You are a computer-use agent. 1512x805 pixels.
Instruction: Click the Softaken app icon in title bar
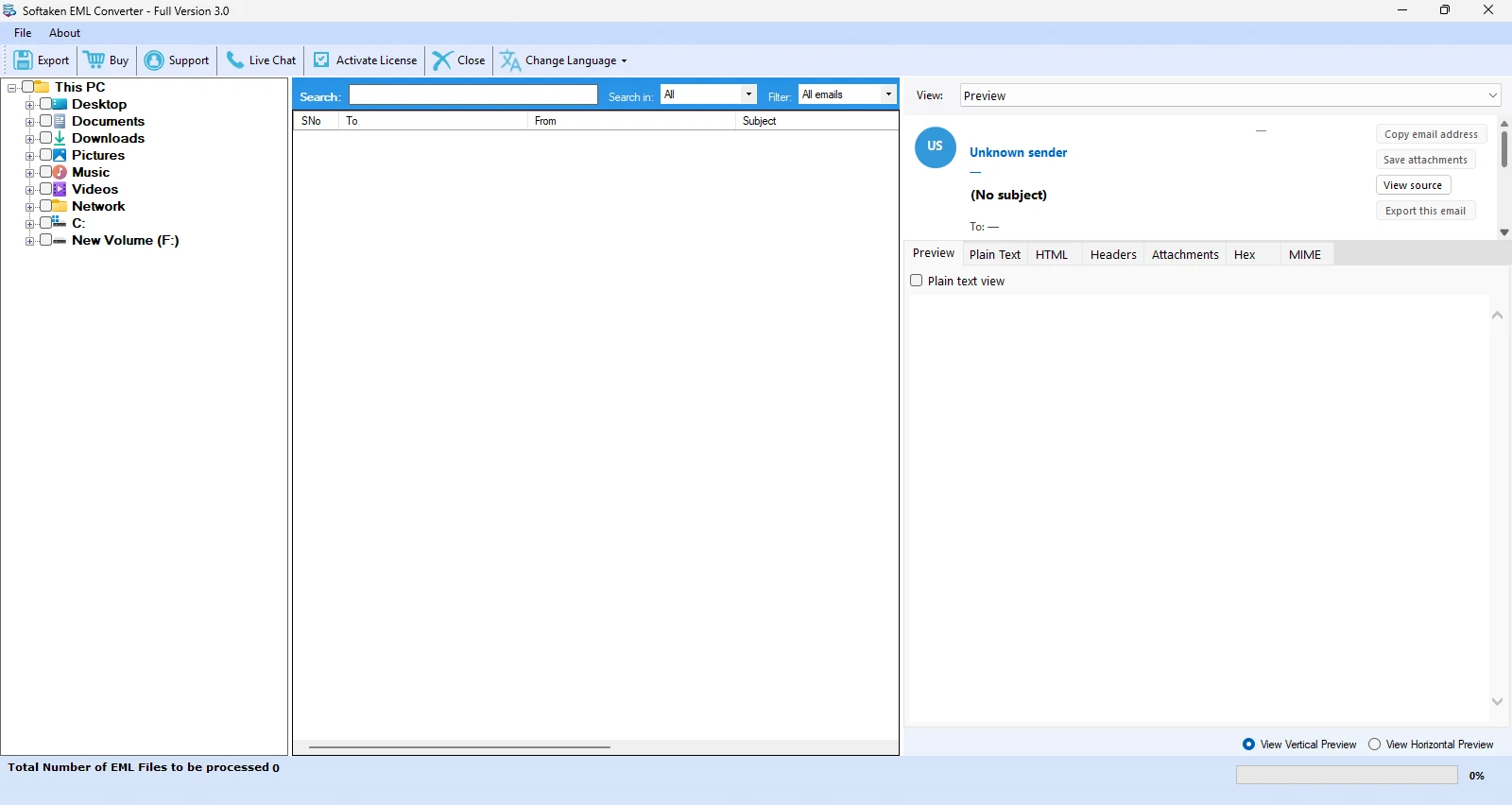point(9,10)
